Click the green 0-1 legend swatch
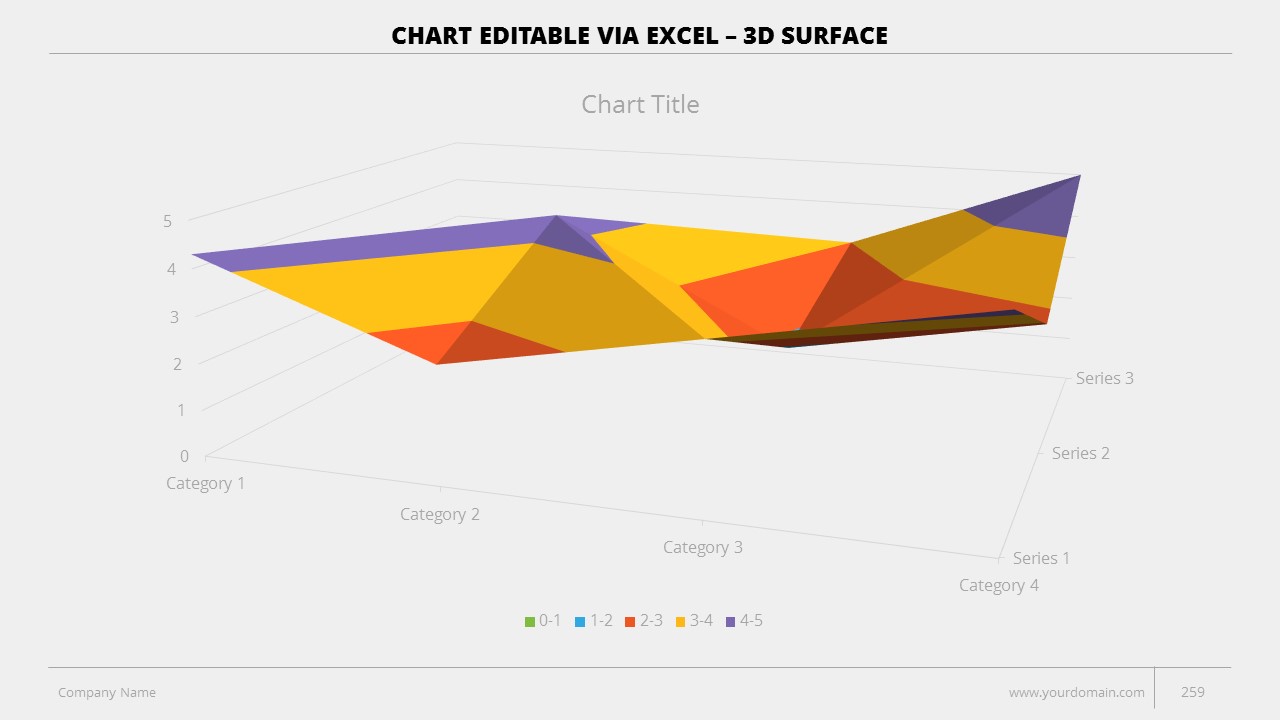This screenshot has height=720, width=1280. [530, 622]
